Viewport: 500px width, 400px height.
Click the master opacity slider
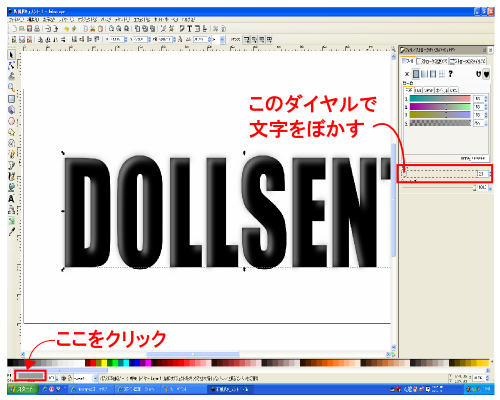(x=439, y=188)
